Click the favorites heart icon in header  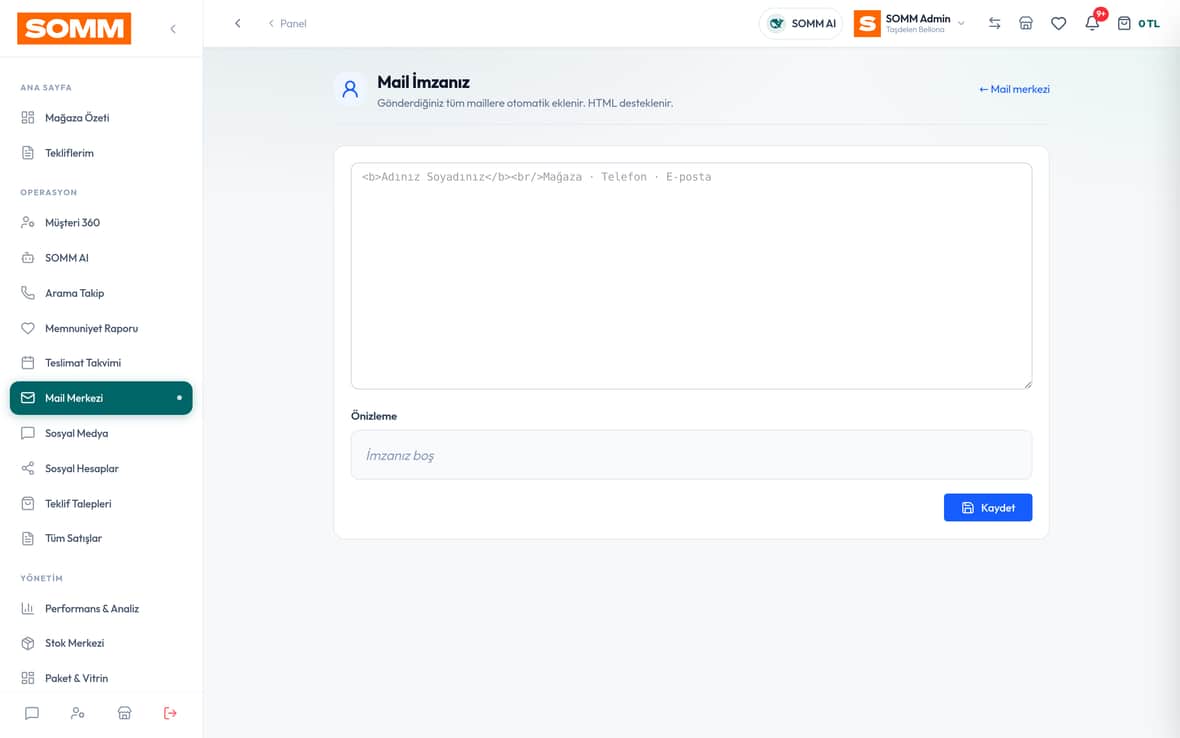coord(1058,23)
